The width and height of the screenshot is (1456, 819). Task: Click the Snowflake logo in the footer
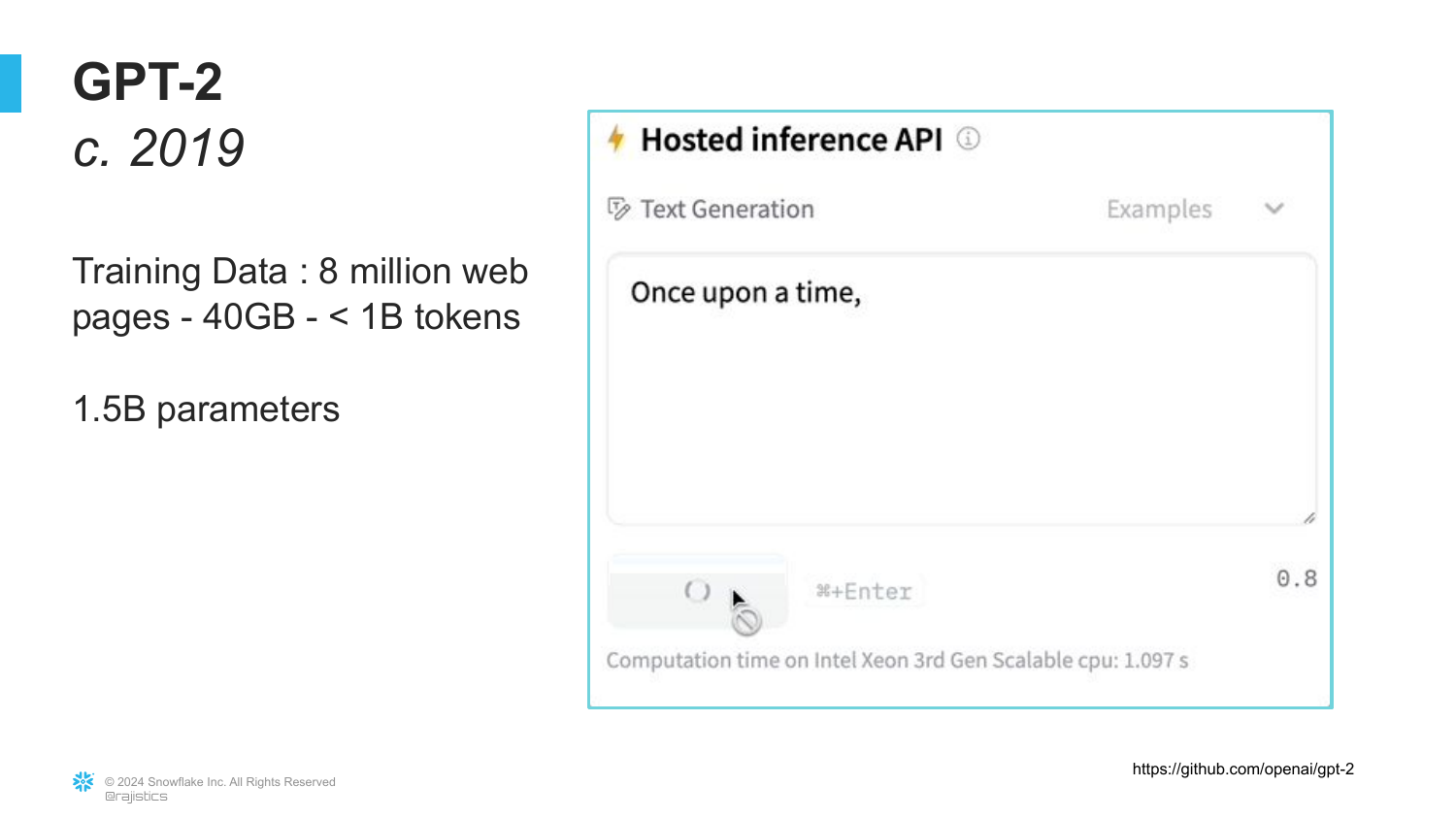click(83, 781)
